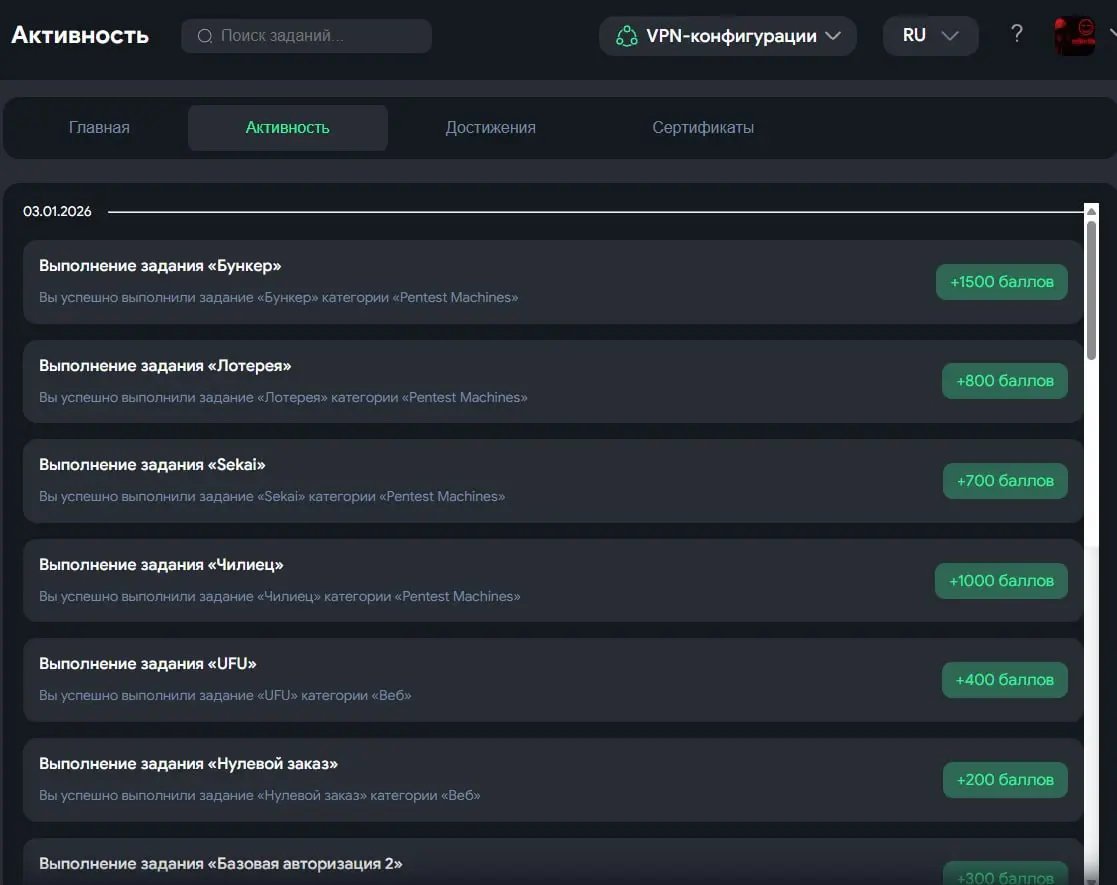The height and width of the screenshot is (885, 1117).
Task: Click the +700 баллов badge
Action: (1005, 481)
